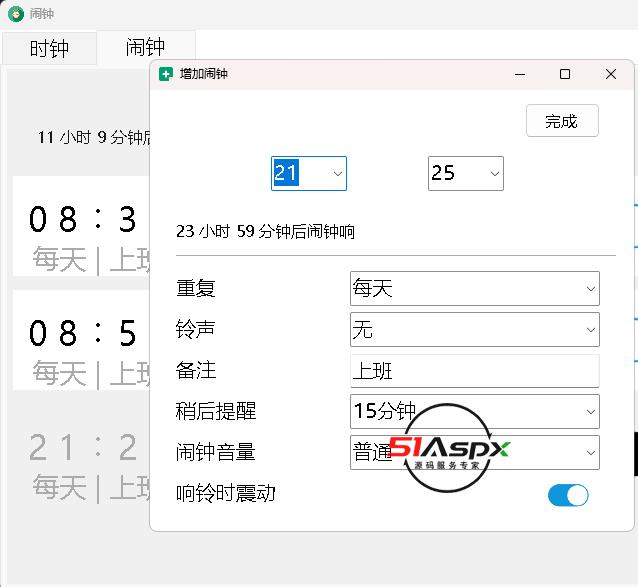Image resolution: width=638 pixels, height=587 pixels.
Task: Click the alarm clock app icon in title bar
Action: click(16, 14)
